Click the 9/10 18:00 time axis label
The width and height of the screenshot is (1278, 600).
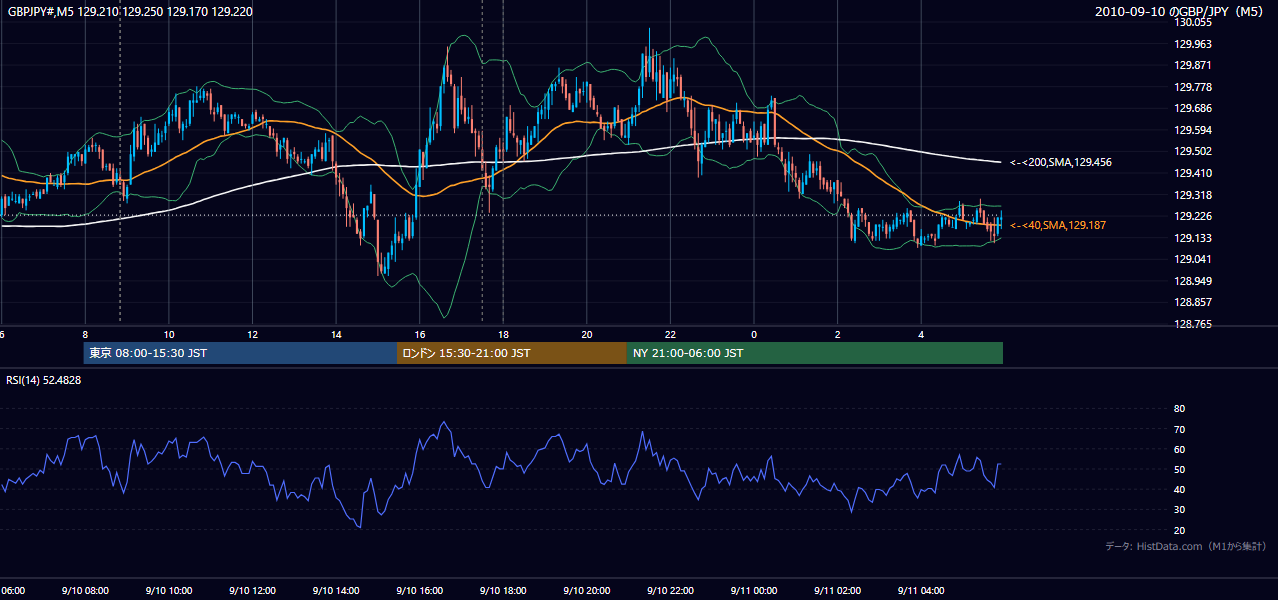503,591
